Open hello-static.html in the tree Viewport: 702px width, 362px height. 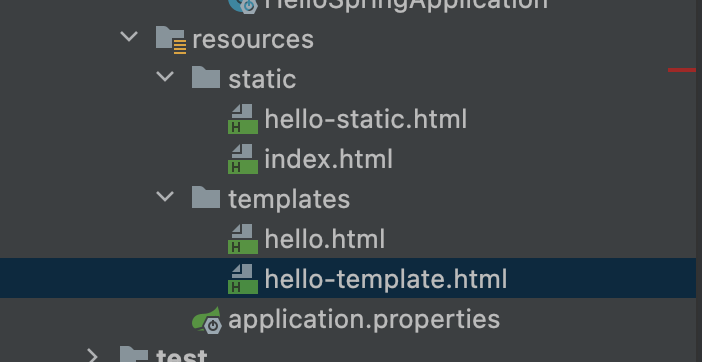coord(366,119)
